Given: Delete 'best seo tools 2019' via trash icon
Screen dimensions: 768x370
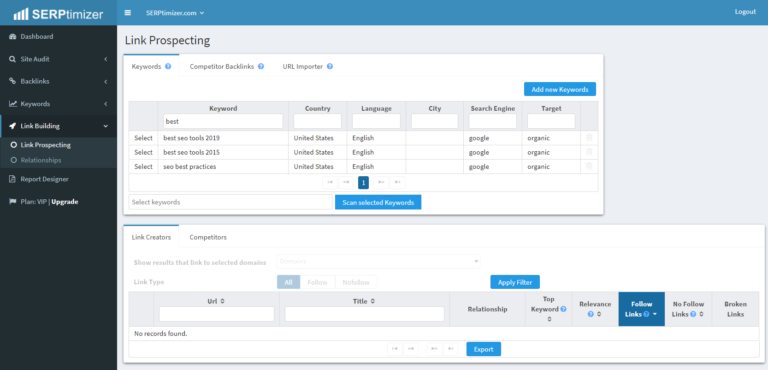Looking at the screenshot, I should [589, 138].
